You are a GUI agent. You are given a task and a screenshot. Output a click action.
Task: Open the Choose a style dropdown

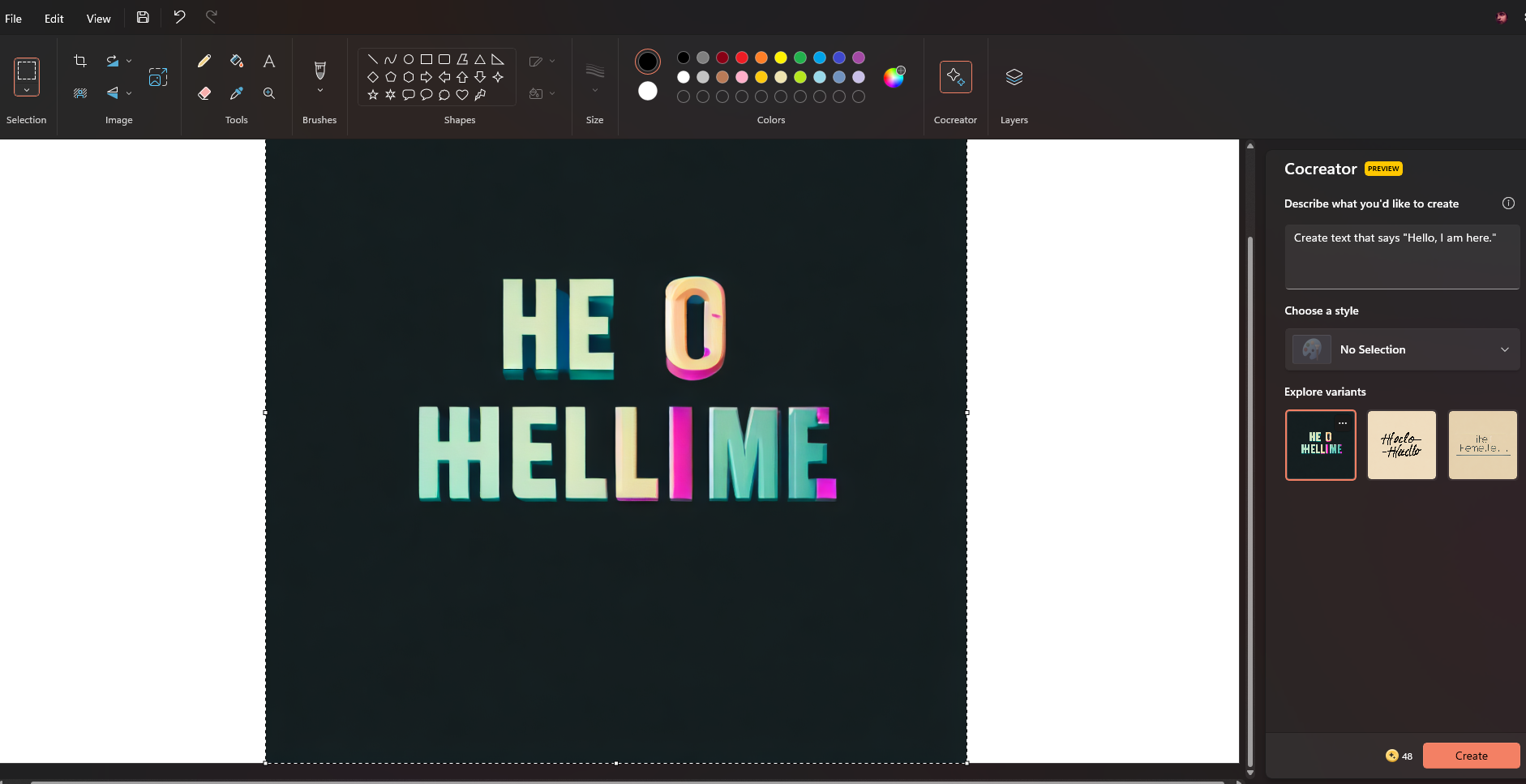click(1402, 349)
